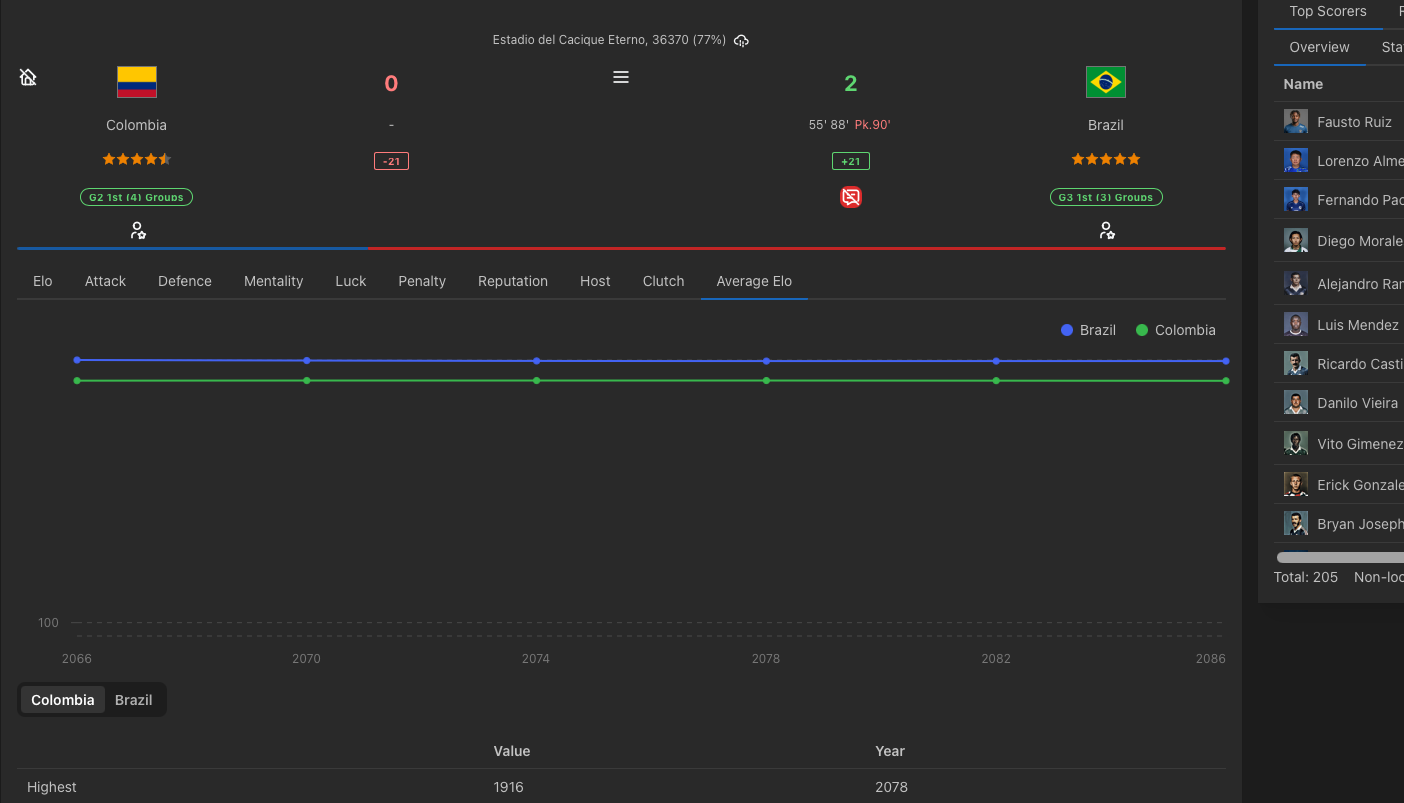Toggle Brazil series in chart legend
The image size is (1404, 803).
[1088, 330]
